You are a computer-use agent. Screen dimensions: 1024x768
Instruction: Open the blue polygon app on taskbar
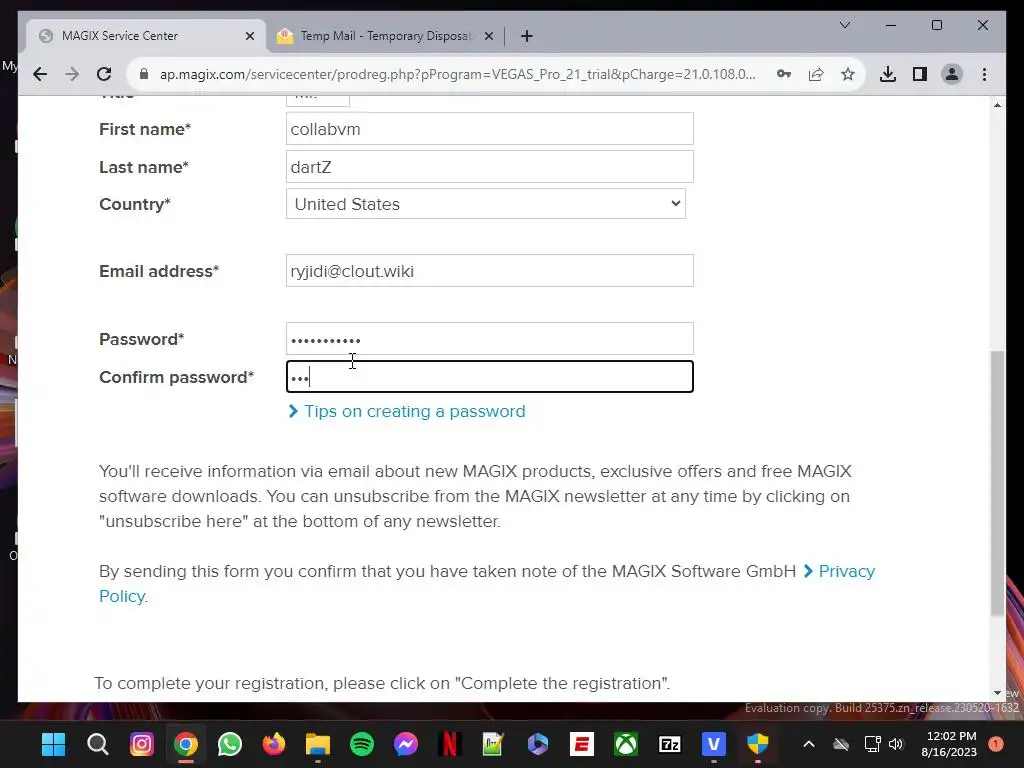tap(538, 744)
